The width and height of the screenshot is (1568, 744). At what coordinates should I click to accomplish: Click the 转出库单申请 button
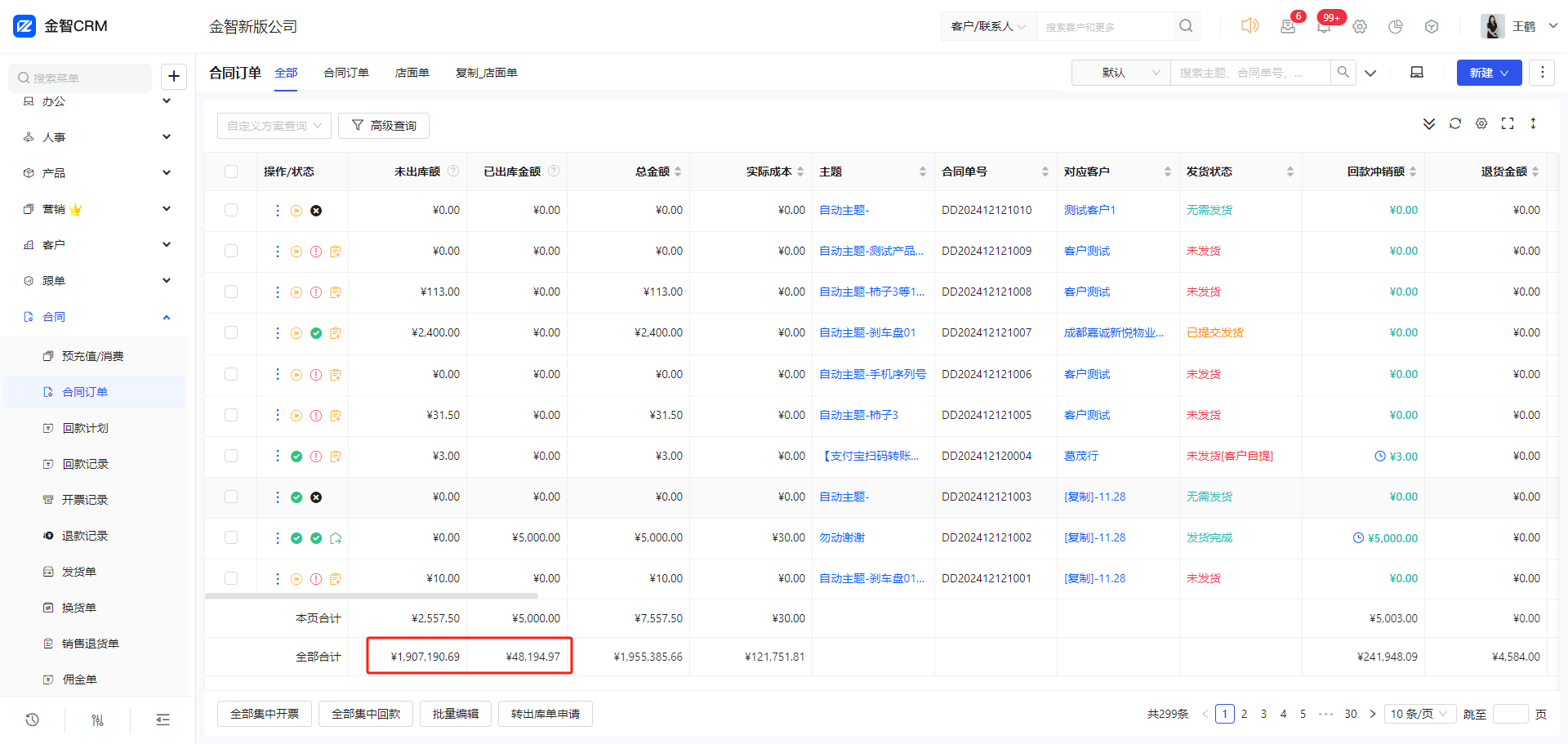546,714
